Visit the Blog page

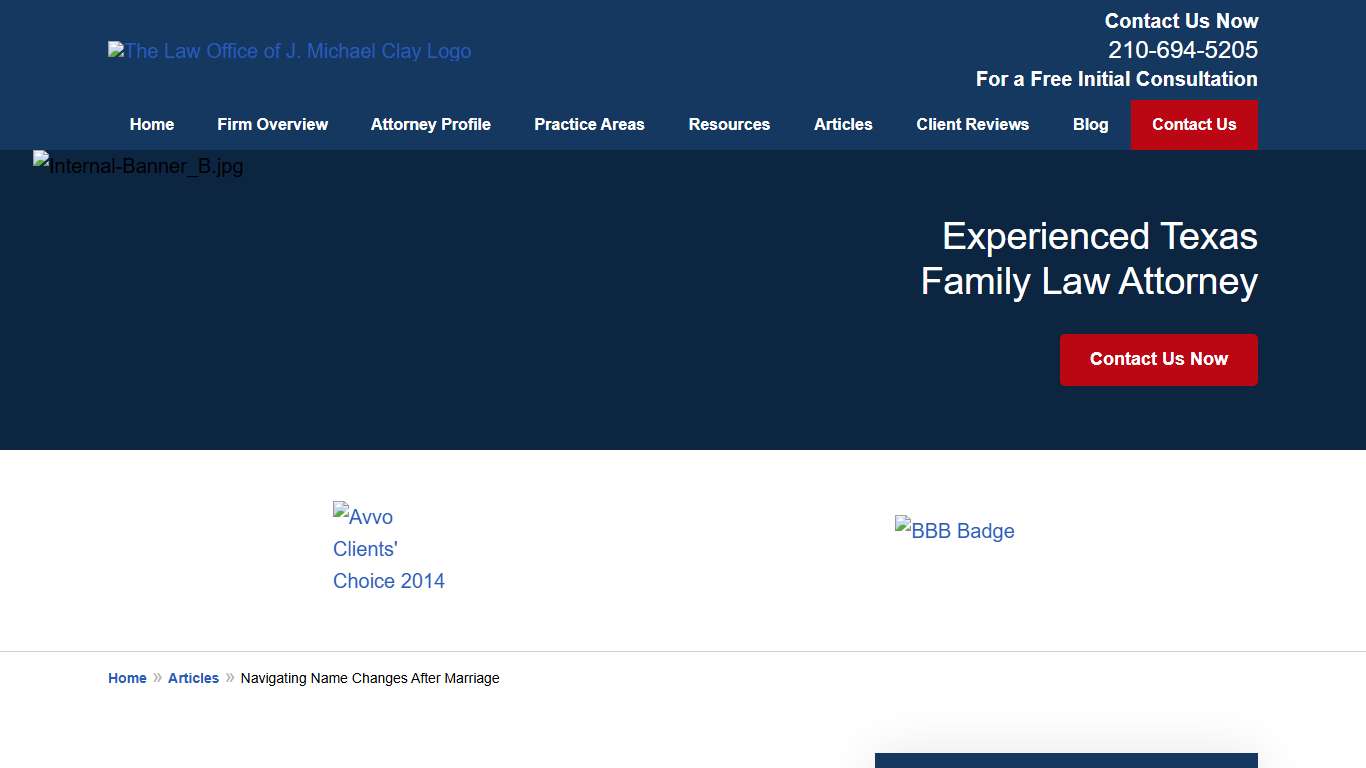pyautogui.click(x=1090, y=124)
